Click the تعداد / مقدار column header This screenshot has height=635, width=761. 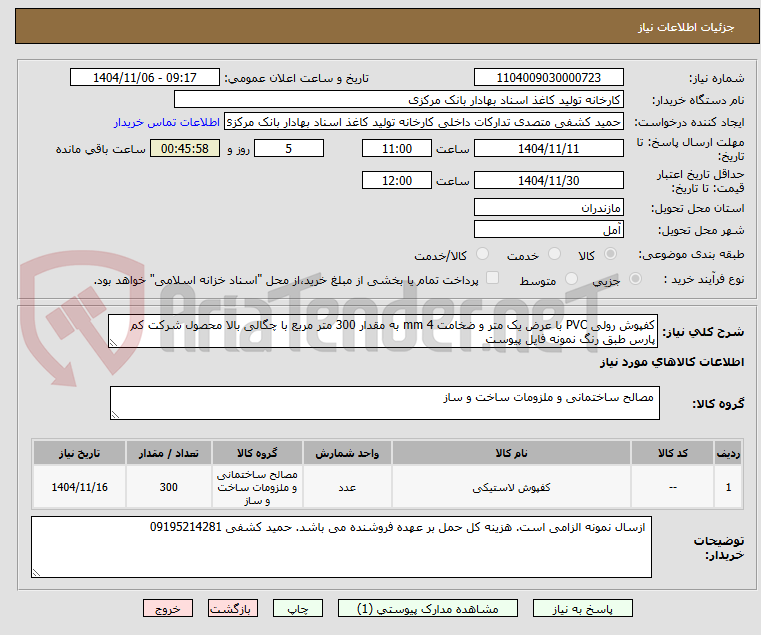point(168,453)
